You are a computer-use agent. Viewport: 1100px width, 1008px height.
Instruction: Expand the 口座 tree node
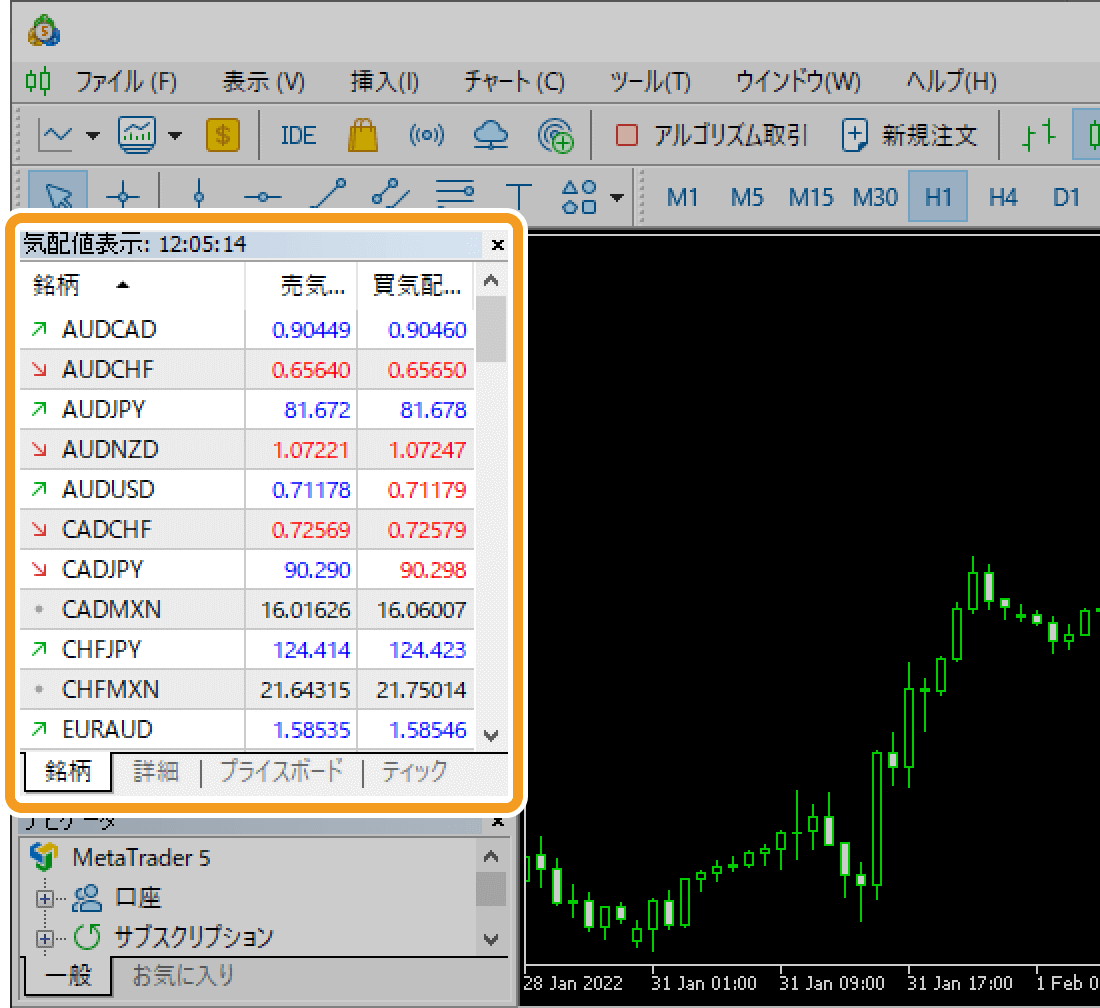point(45,898)
